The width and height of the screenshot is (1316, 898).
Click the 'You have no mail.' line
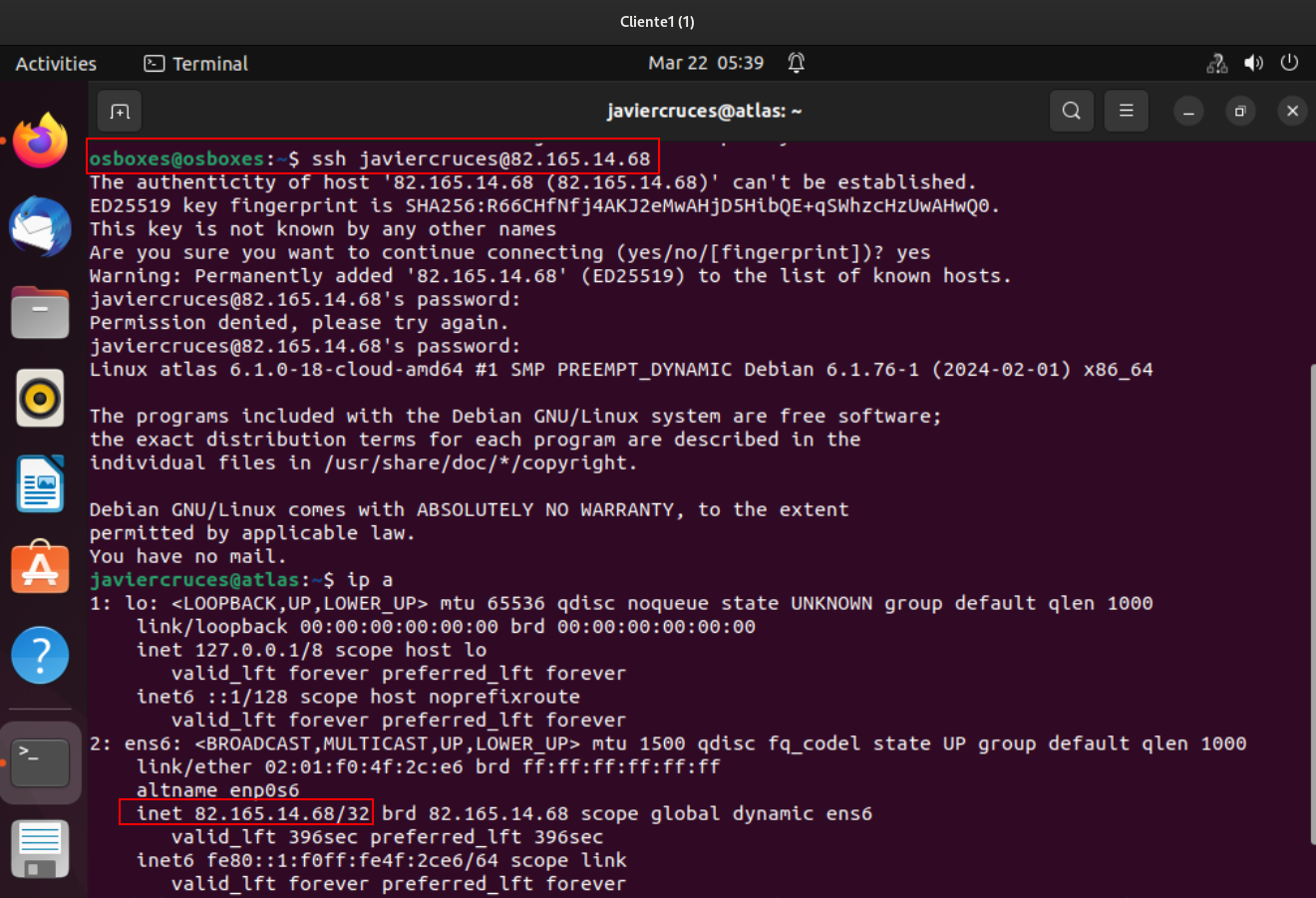187,556
